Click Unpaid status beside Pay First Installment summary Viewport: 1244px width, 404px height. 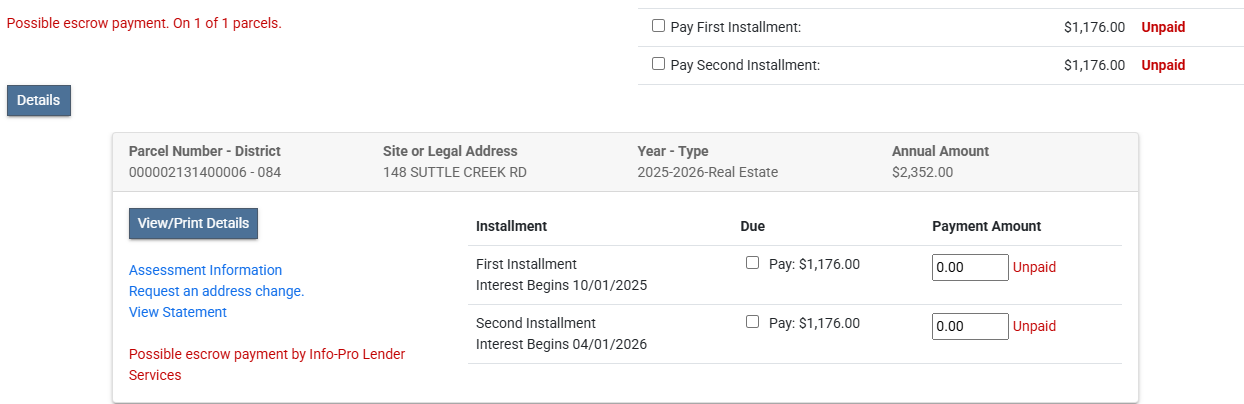click(1163, 28)
